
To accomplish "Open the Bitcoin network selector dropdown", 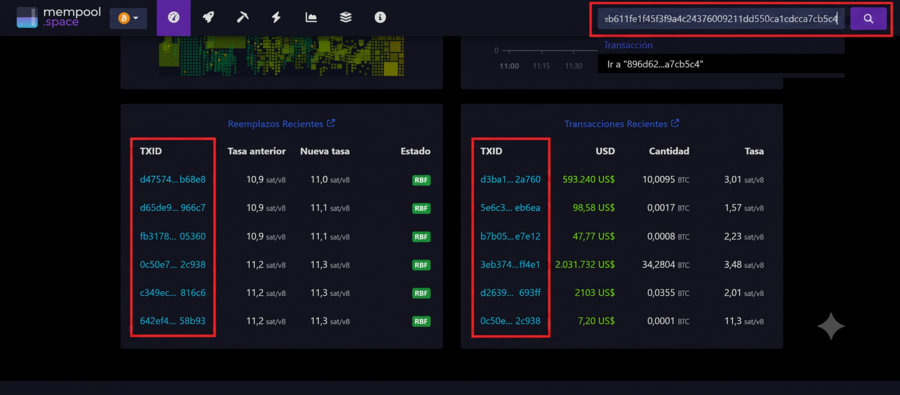I will (x=129, y=18).
